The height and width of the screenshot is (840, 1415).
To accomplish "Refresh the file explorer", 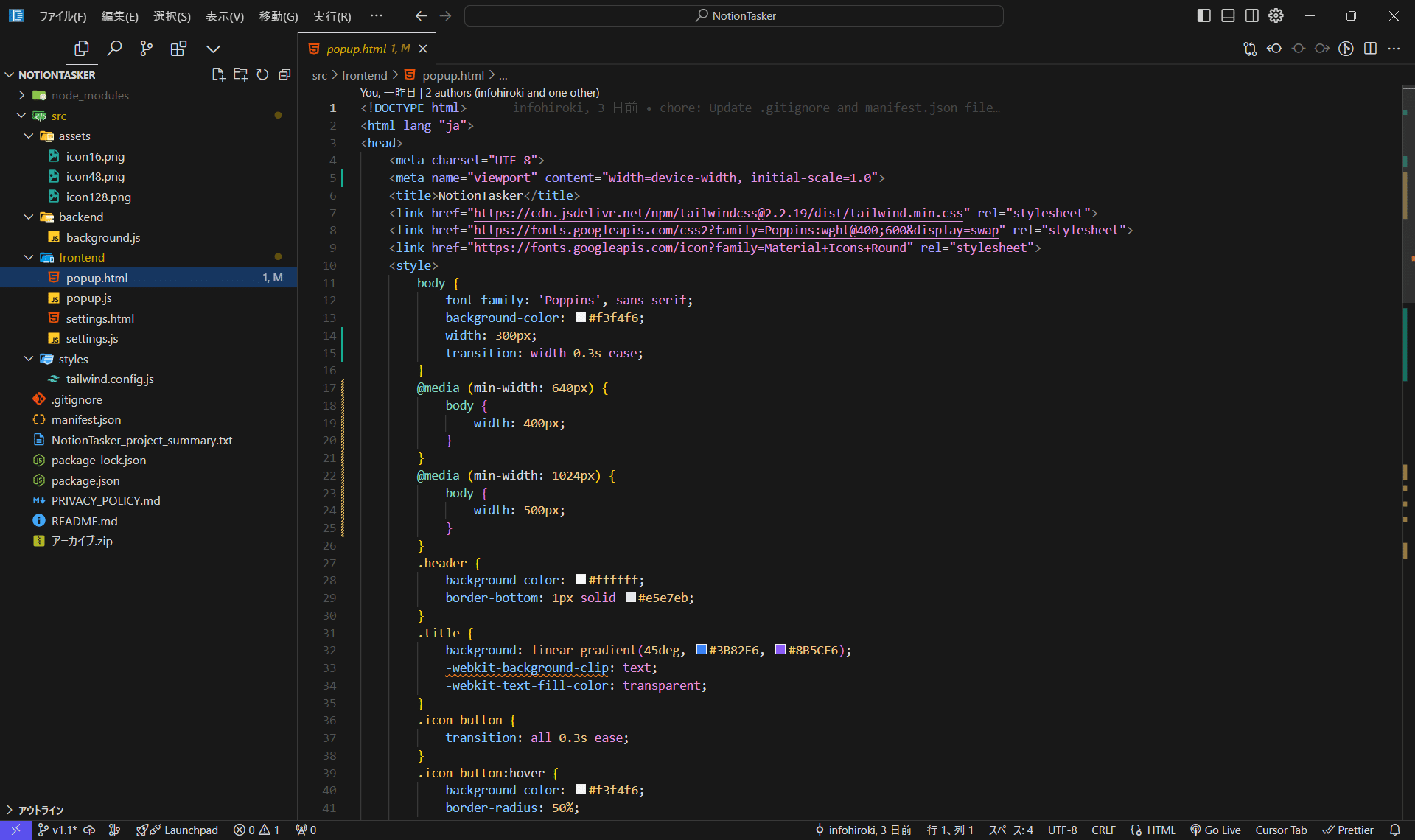I will click(x=262, y=74).
